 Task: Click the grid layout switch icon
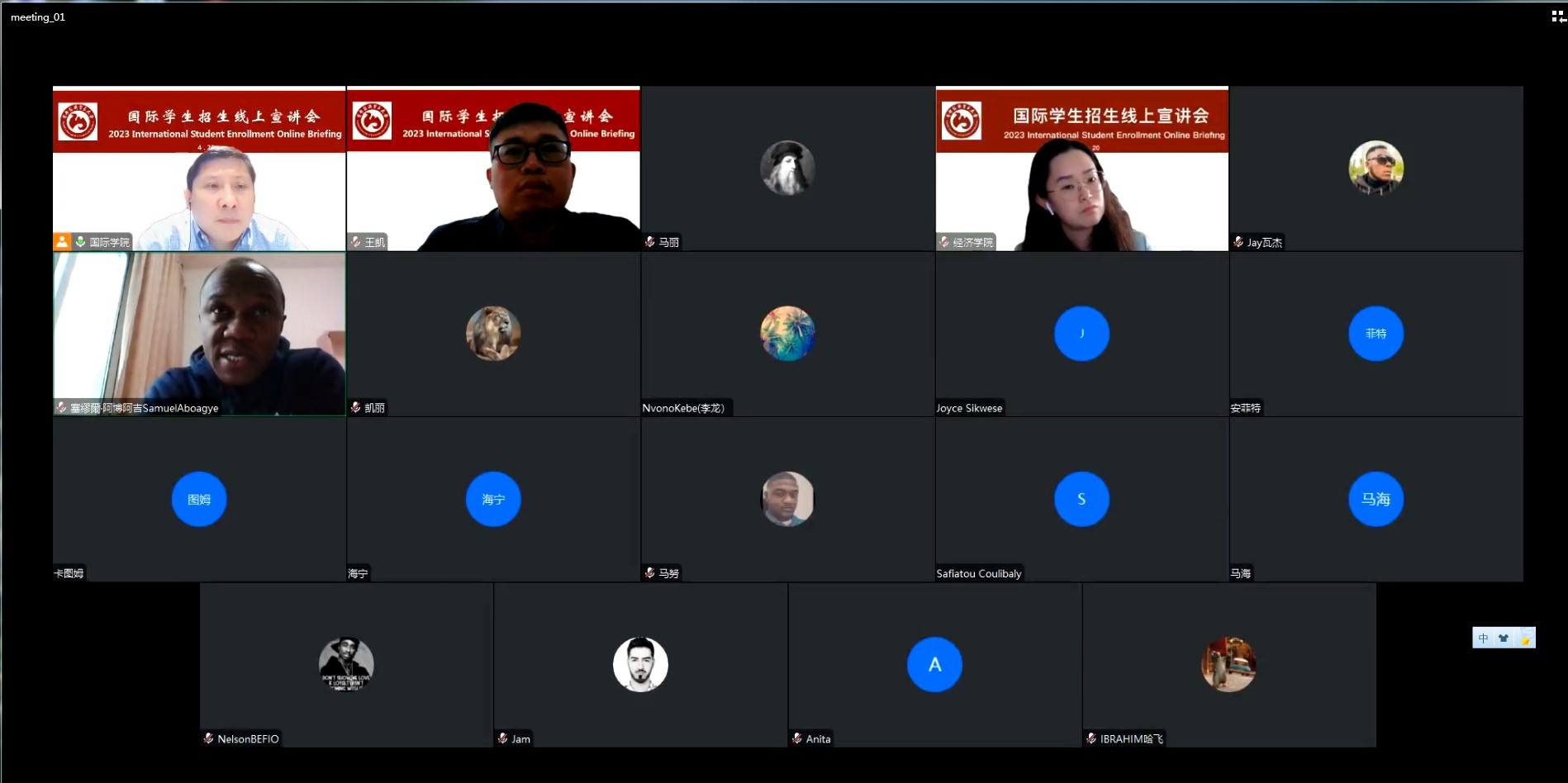(1558, 16)
